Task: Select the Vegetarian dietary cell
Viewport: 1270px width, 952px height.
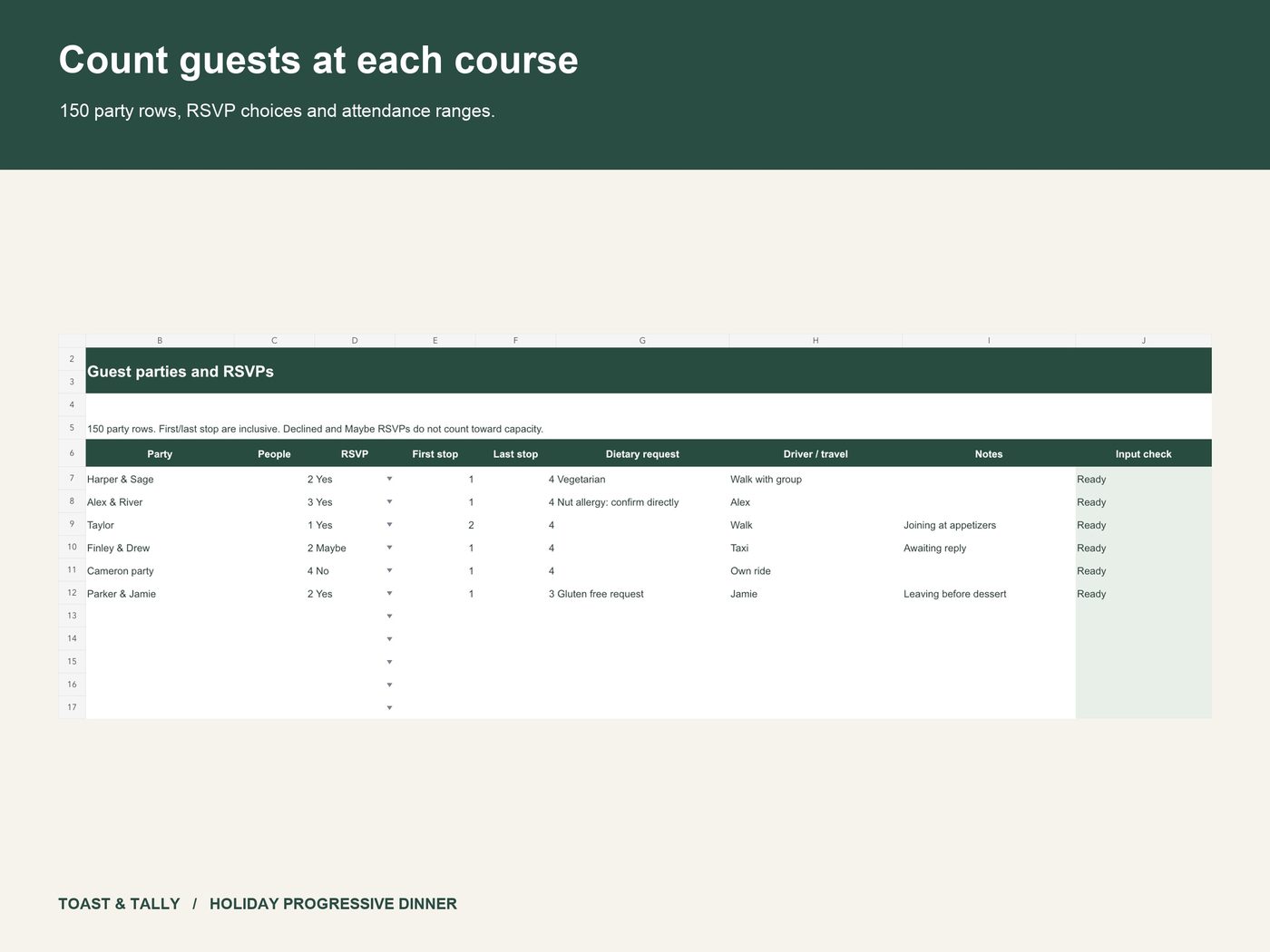Action: [x=642, y=480]
